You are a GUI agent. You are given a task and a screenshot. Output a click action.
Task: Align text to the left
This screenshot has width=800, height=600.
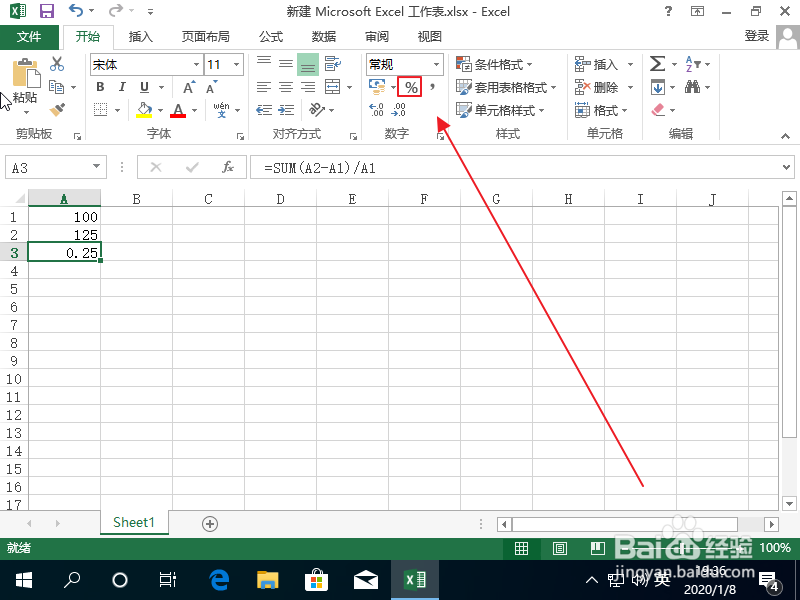pos(264,87)
